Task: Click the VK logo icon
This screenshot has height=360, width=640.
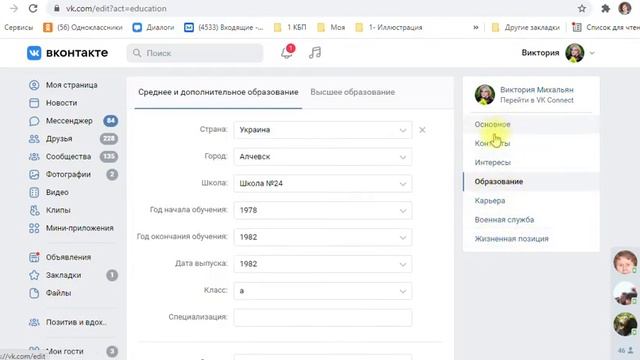Action: pyautogui.click(x=34, y=53)
